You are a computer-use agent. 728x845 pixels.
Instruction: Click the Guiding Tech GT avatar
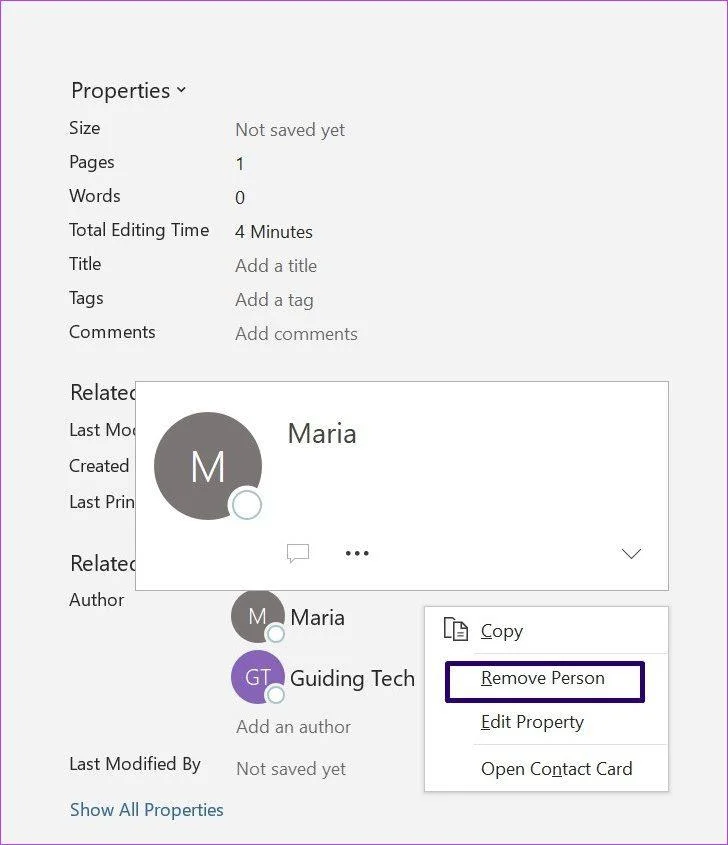258,677
